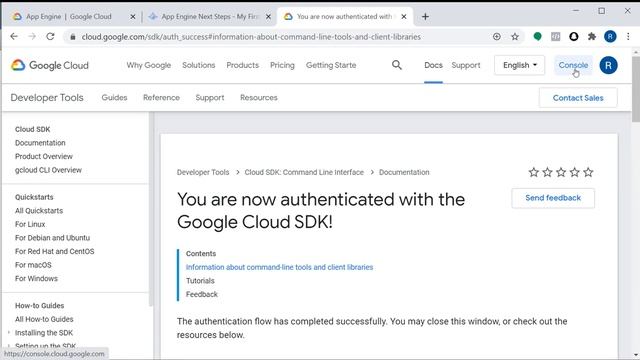Viewport: 640px width, 360px height.
Task: Select the Docs tab
Action: [x=433, y=65]
